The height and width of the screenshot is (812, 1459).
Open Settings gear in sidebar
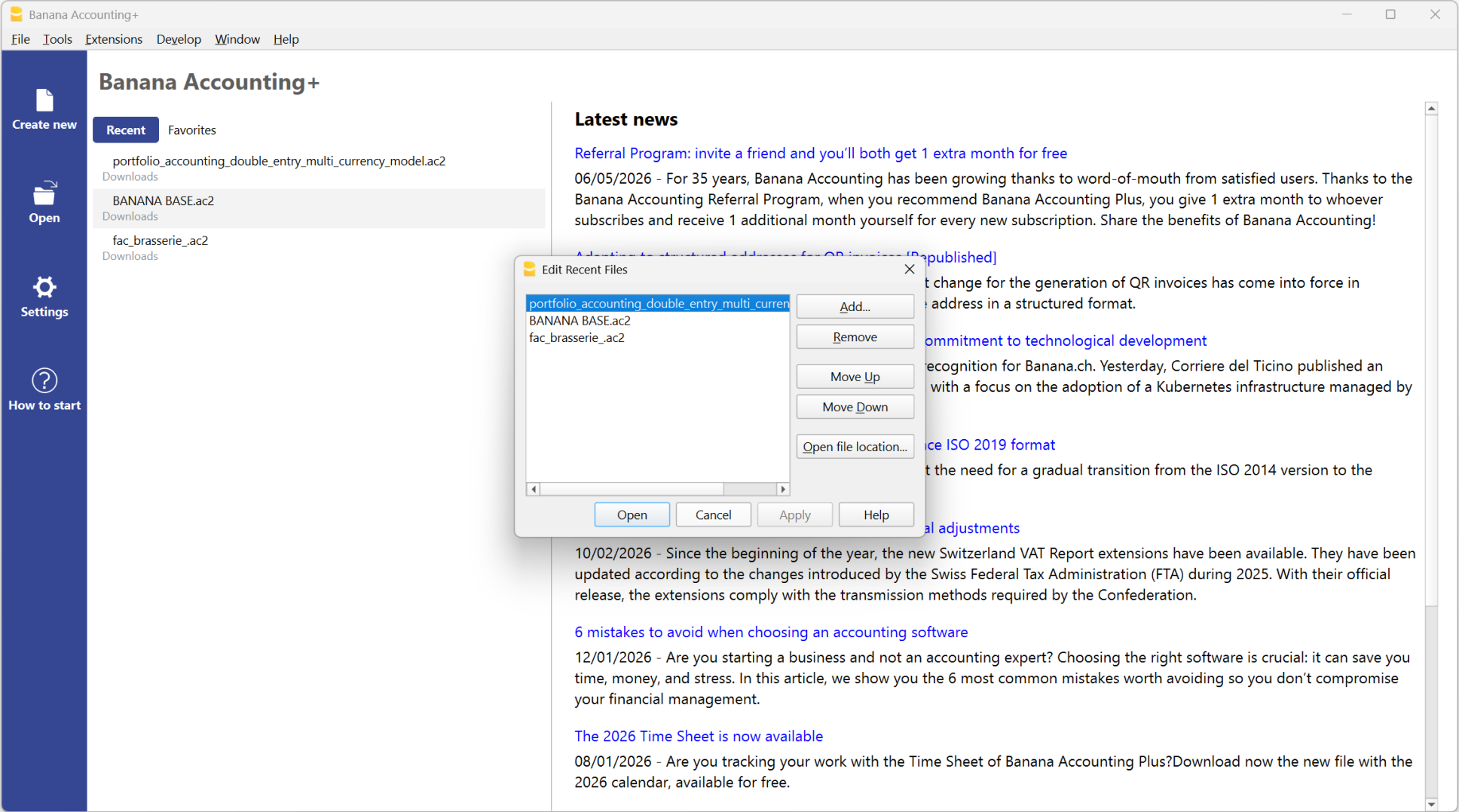click(x=44, y=287)
